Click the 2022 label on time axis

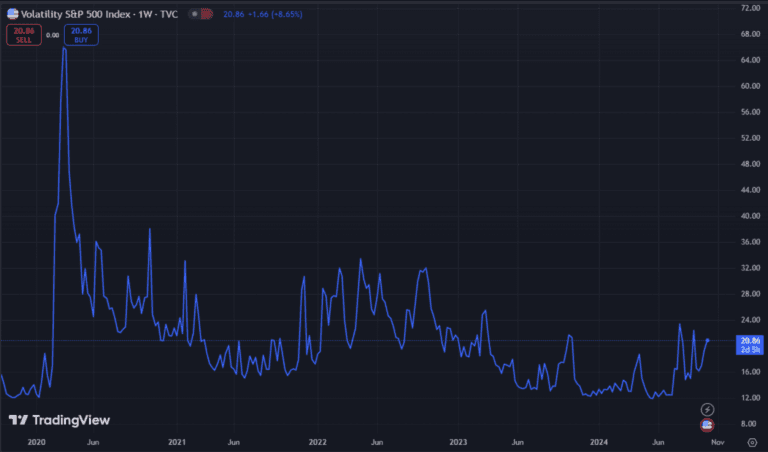[x=318, y=441]
